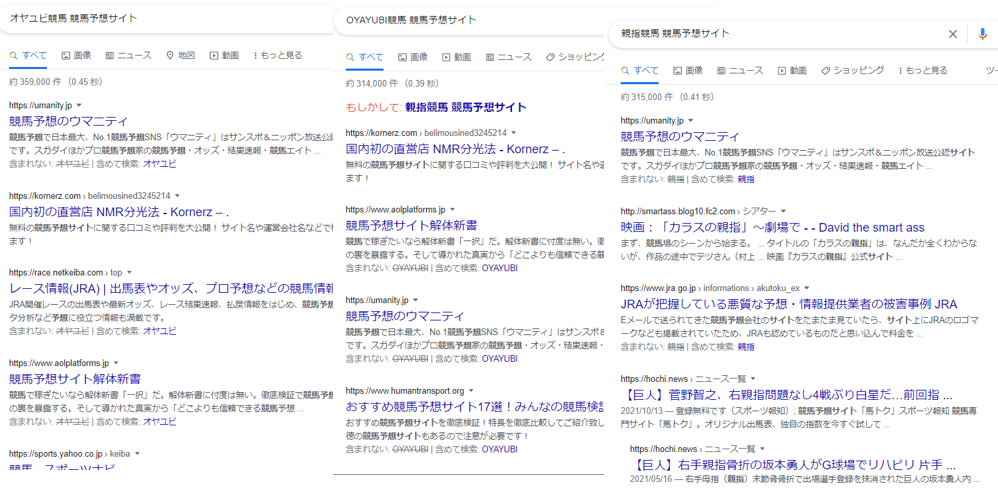Open ニュース tab in the OYAYUBI競馬 search

pos(509,57)
